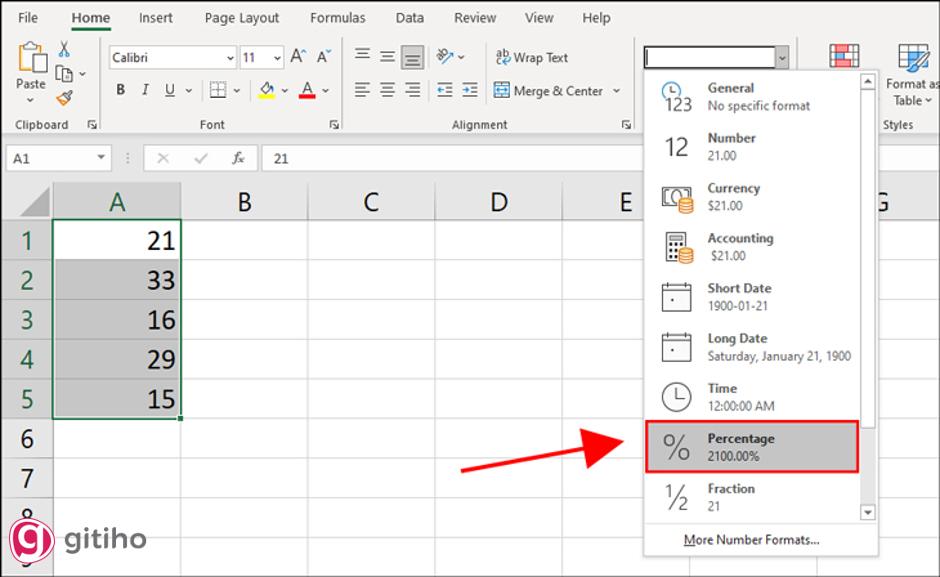This screenshot has width=940, height=577.
Task: Expand the Paste options arrow
Action: coord(31,100)
